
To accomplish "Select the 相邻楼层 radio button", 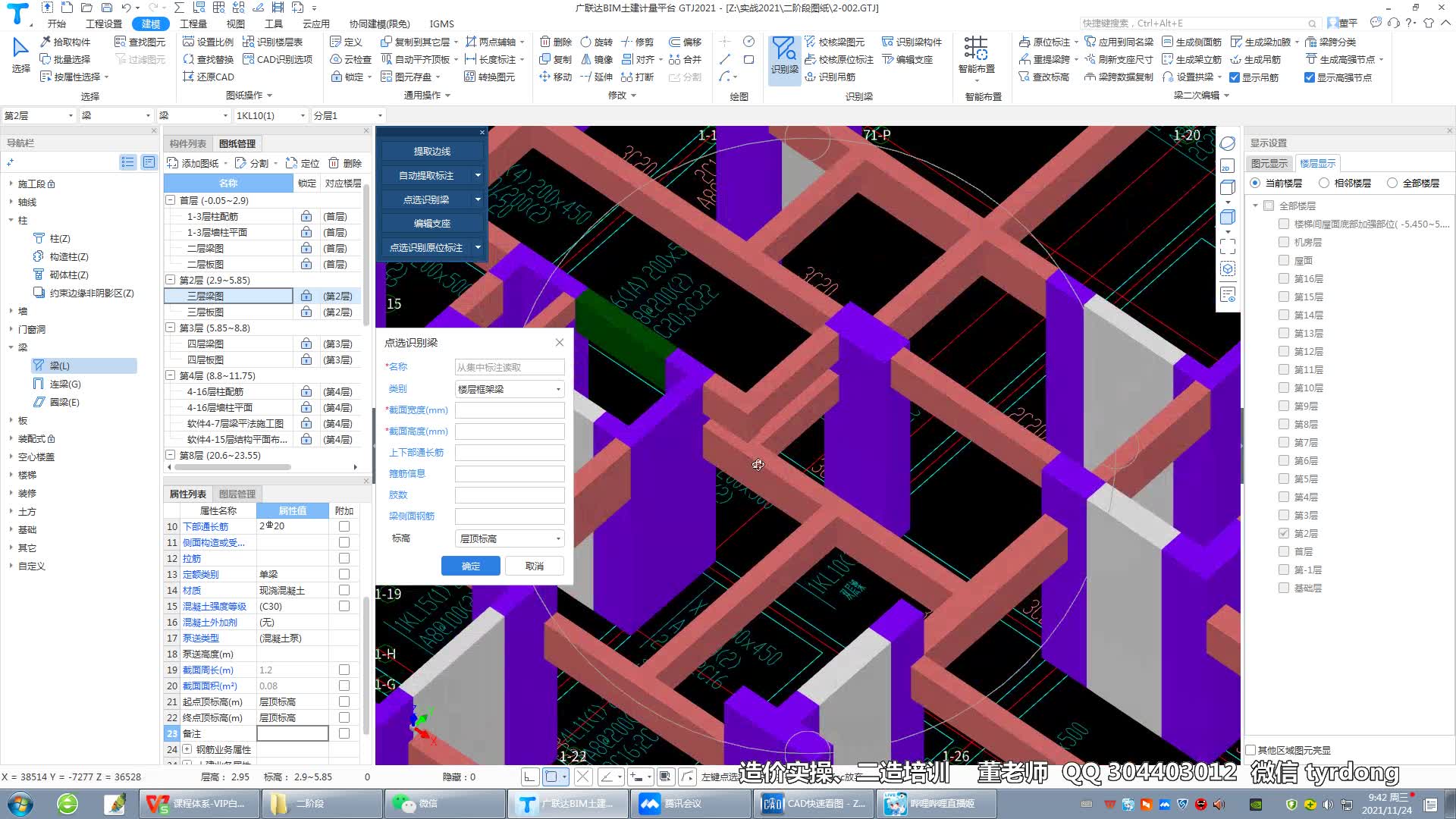I will coord(1324,183).
